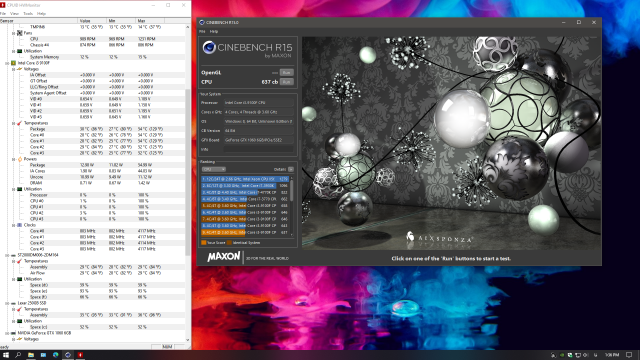Screen dimensions: 640x360
Task: Open Cinebench Help menu
Action: (x=214, y=31)
